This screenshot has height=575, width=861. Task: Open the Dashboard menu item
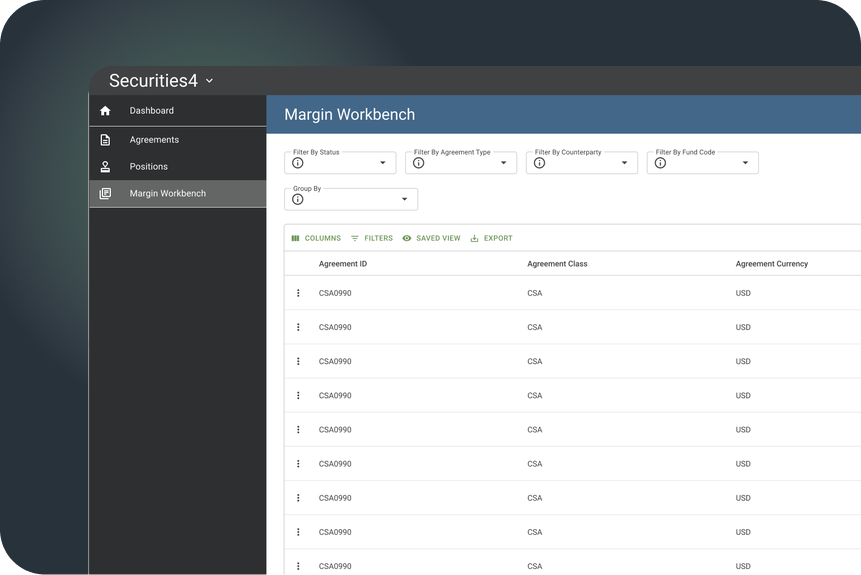pos(178,110)
